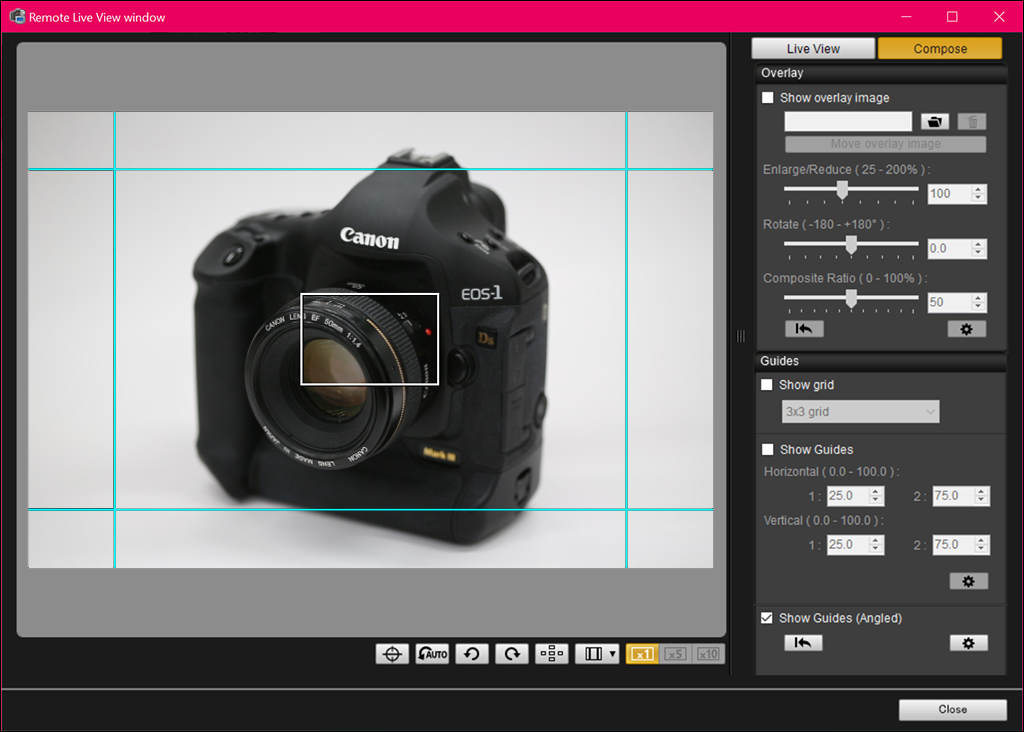The height and width of the screenshot is (732, 1024).
Task: Click the Rotate slider handle
Action: (851, 245)
